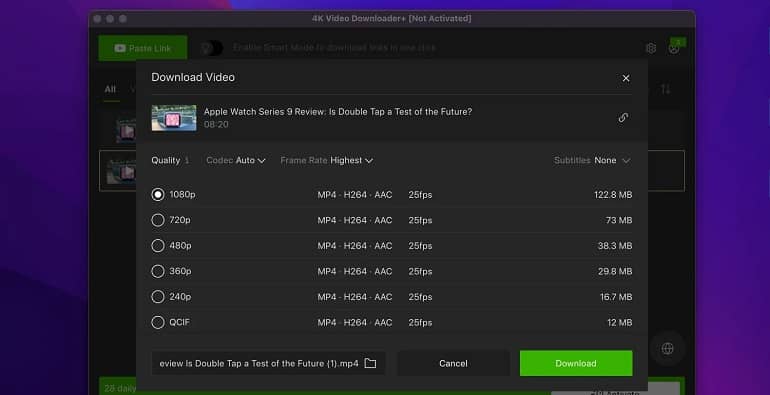Click the '73 MB' file size
This screenshot has width=770, height=395.
(x=619, y=220)
